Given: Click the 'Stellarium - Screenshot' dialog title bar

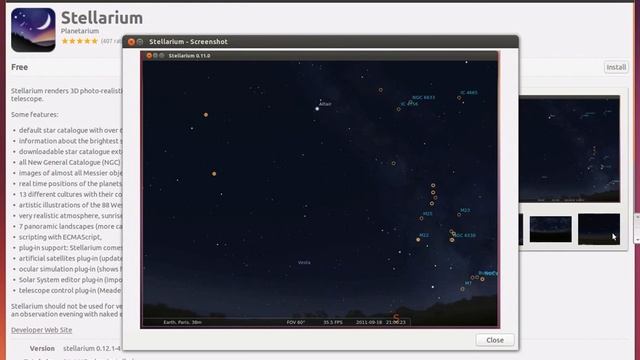Looking at the screenshot, I should point(320,42).
